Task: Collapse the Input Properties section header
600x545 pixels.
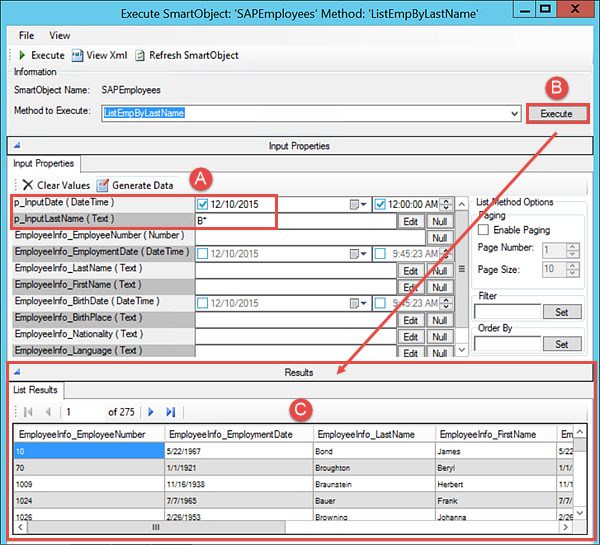Action: (12, 146)
